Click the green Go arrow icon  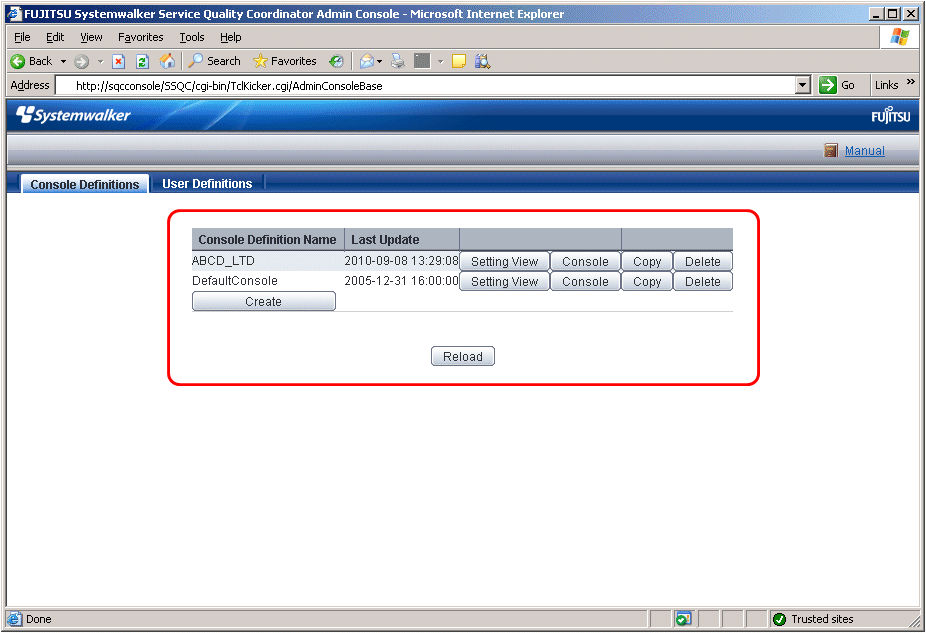[x=828, y=85]
